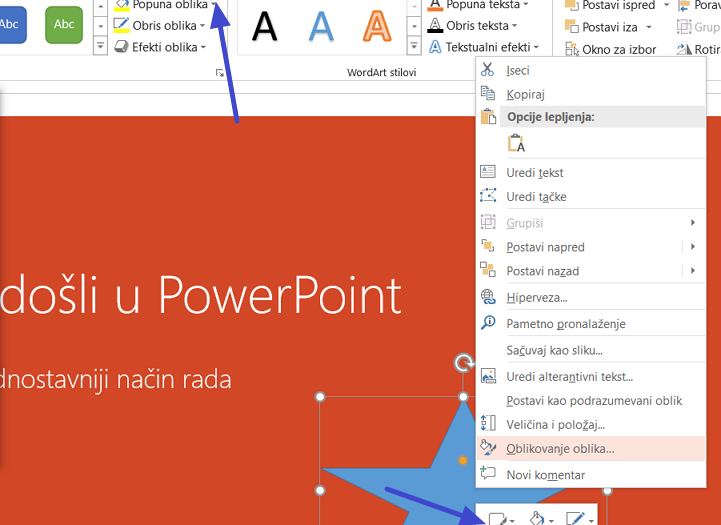Expand the Popuna teksta dropdown arrow

coord(526,5)
